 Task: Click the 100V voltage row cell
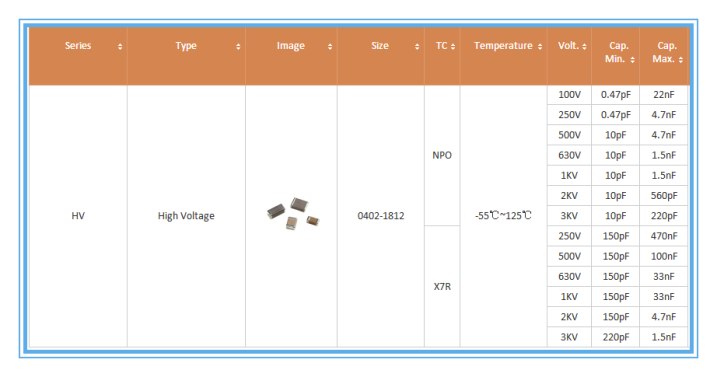(569, 95)
